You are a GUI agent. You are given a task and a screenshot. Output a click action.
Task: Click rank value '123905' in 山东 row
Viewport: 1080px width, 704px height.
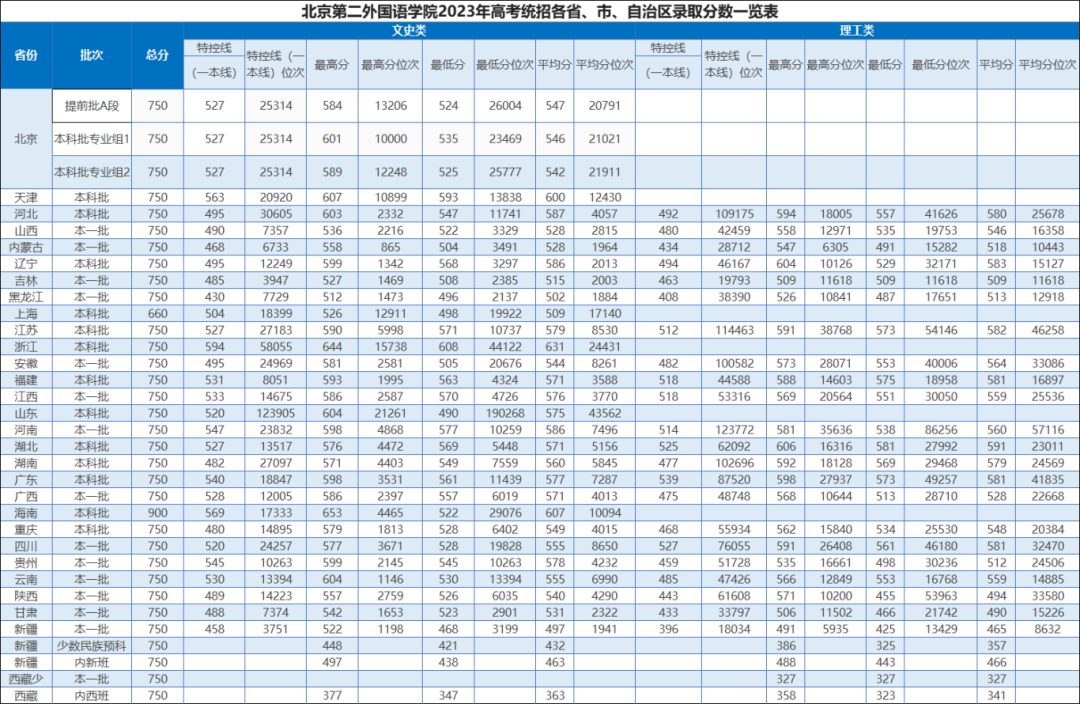(276, 413)
